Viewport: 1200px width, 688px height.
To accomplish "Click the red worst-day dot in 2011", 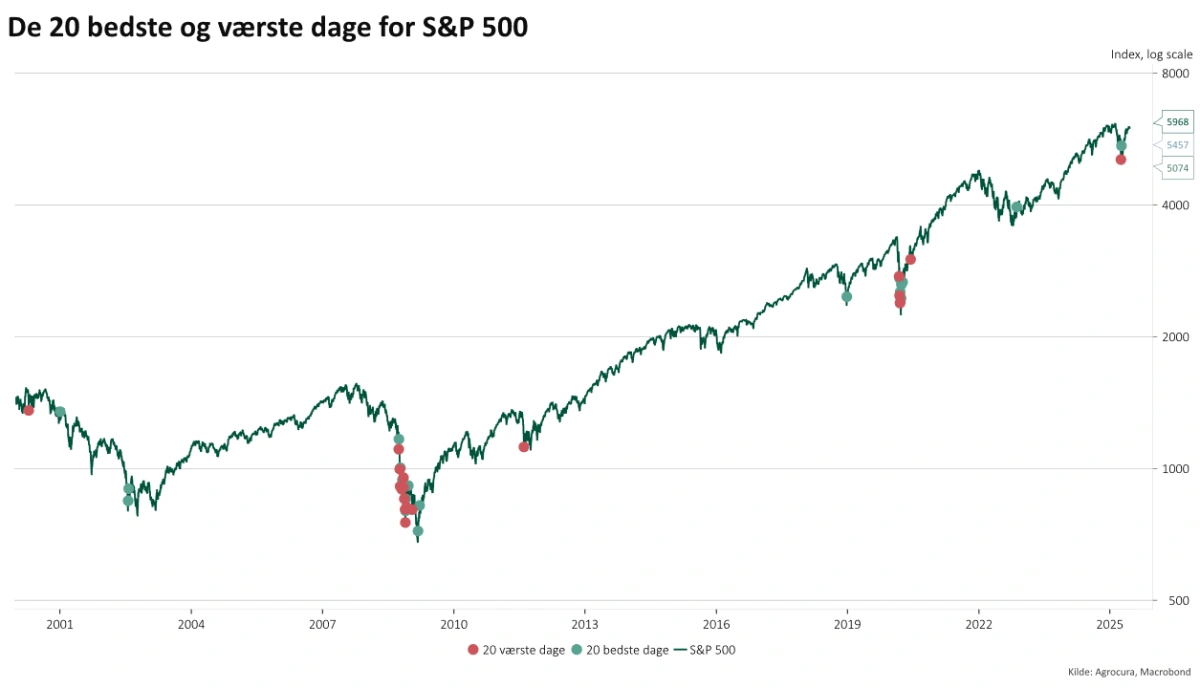I will pyautogui.click(x=523, y=447).
